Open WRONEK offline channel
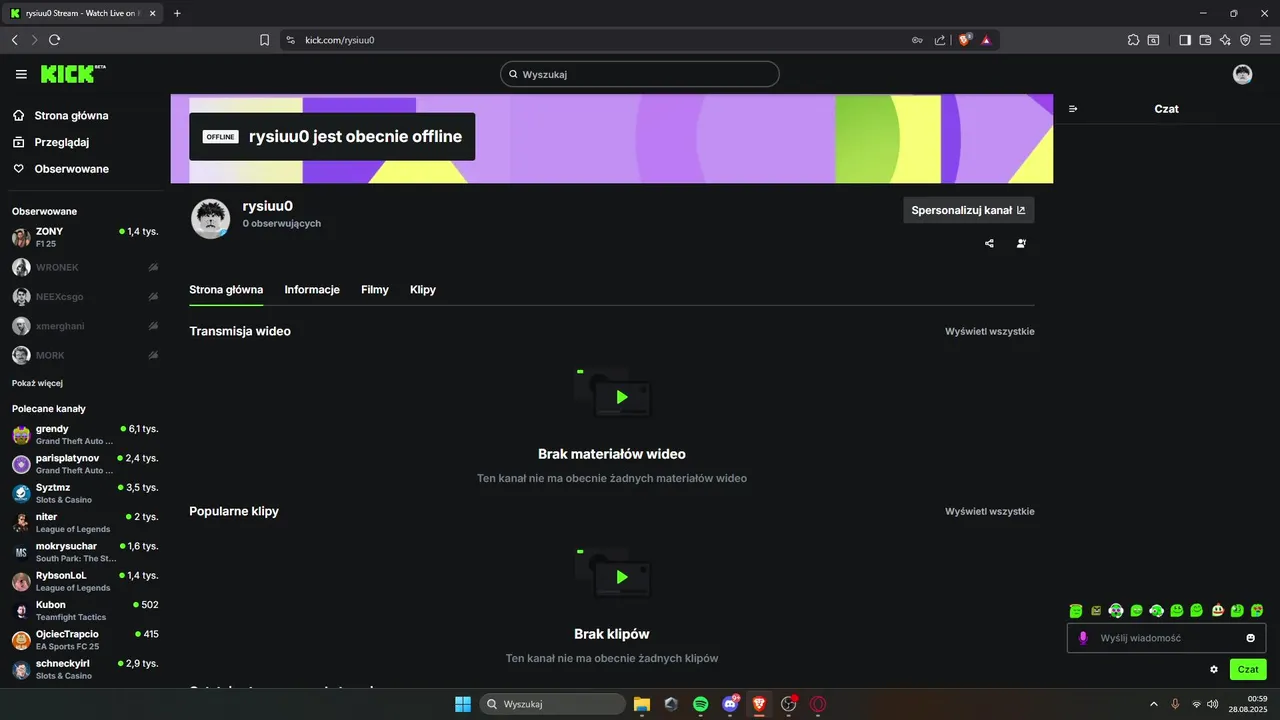The width and height of the screenshot is (1280, 720). (85, 267)
